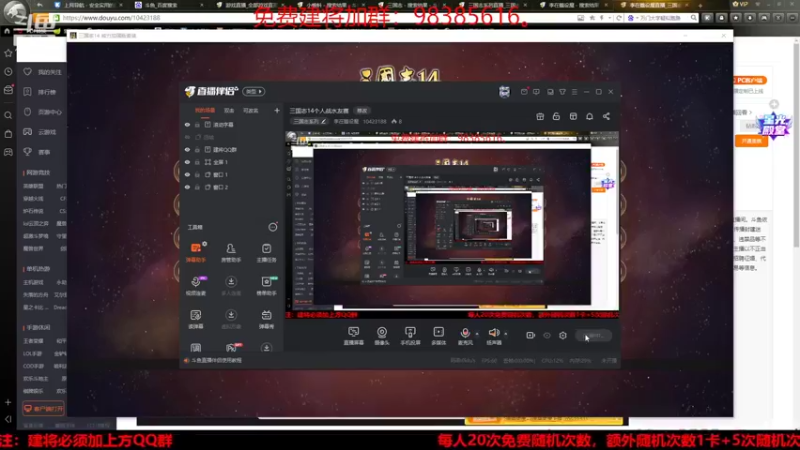The image size is (800, 450).
Task: Open streaming settings gear icon
Action: (x=563, y=335)
